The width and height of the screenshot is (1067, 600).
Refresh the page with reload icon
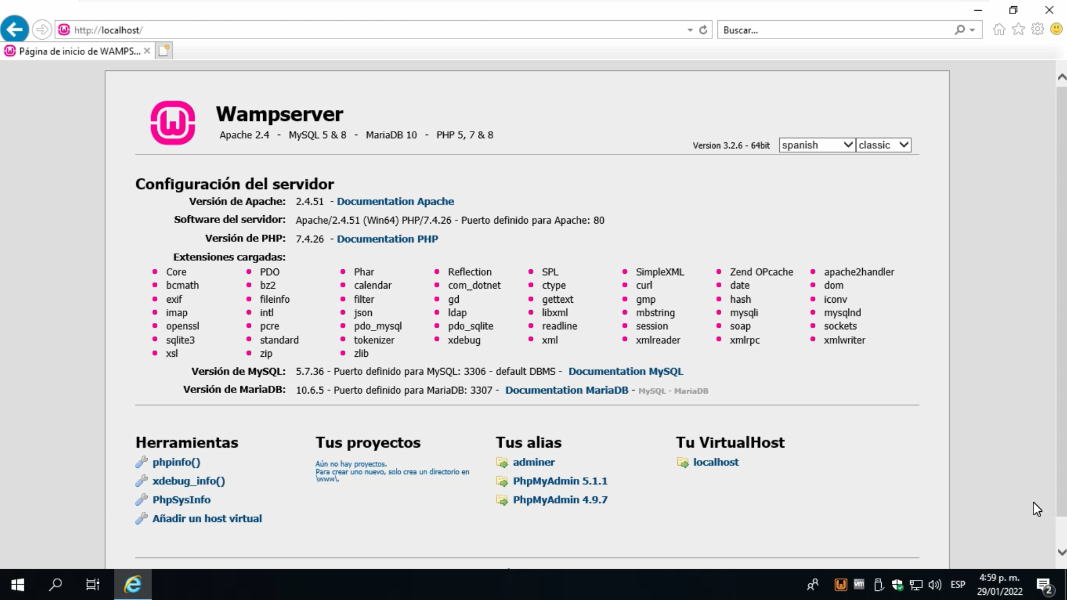(x=703, y=30)
